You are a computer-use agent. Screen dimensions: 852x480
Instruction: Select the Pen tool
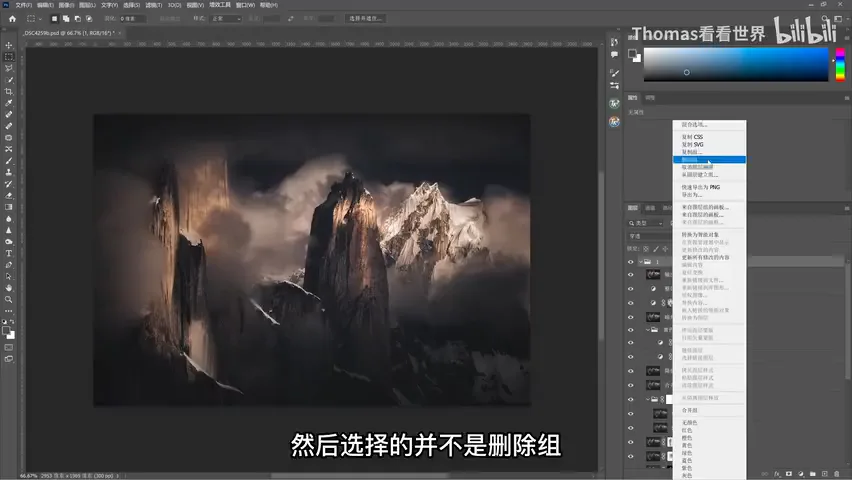point(9,265)
